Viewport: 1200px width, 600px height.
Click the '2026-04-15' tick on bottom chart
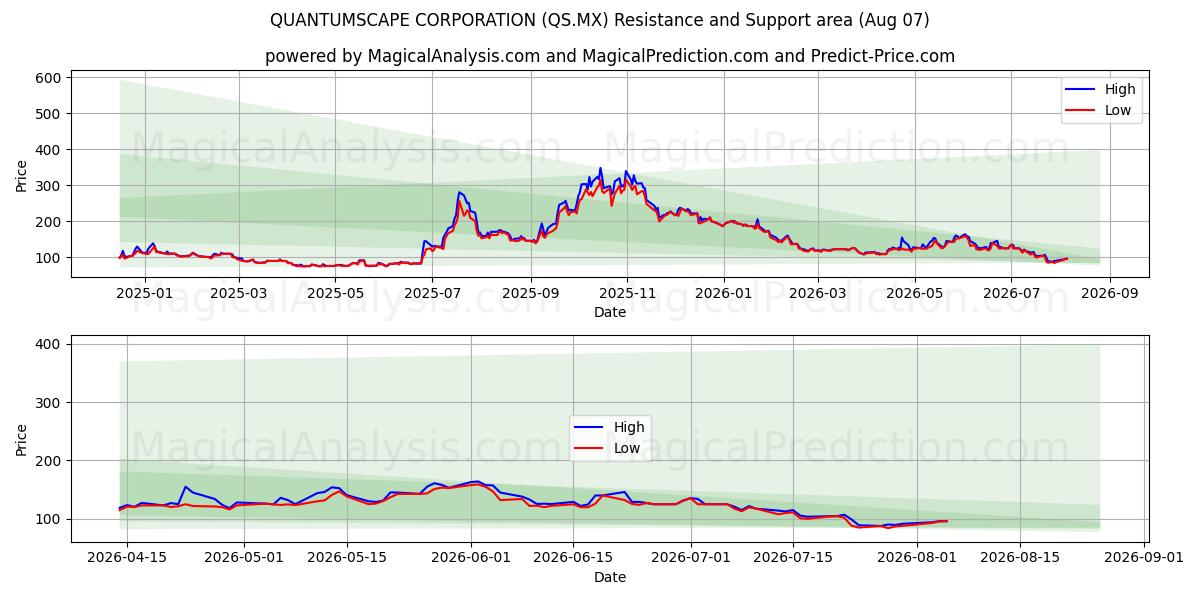(x=127, y=558)
